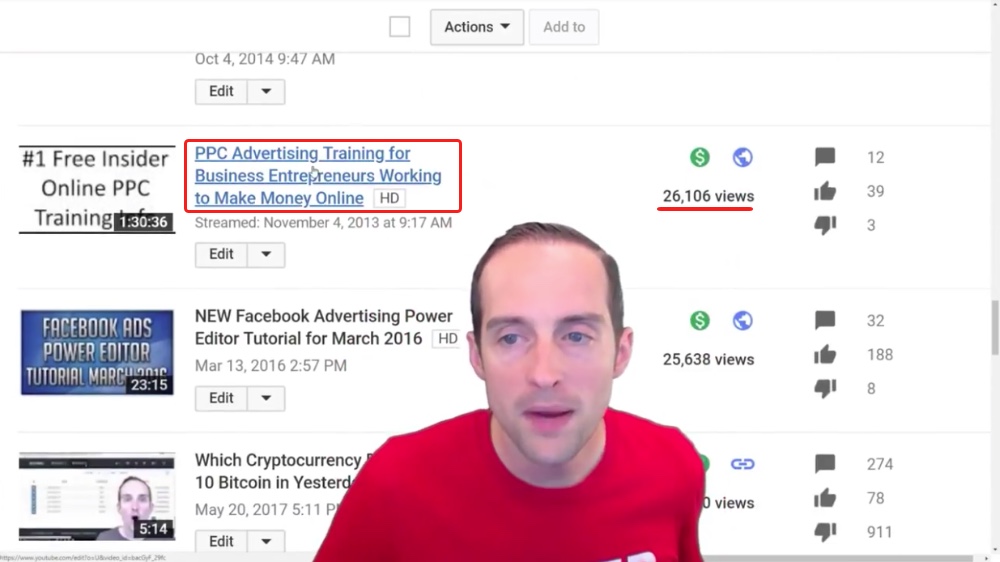The image size is (1000, 562).
Task: Click Facebook Ads Power Editor thumbnail
Action: [97, 353]
